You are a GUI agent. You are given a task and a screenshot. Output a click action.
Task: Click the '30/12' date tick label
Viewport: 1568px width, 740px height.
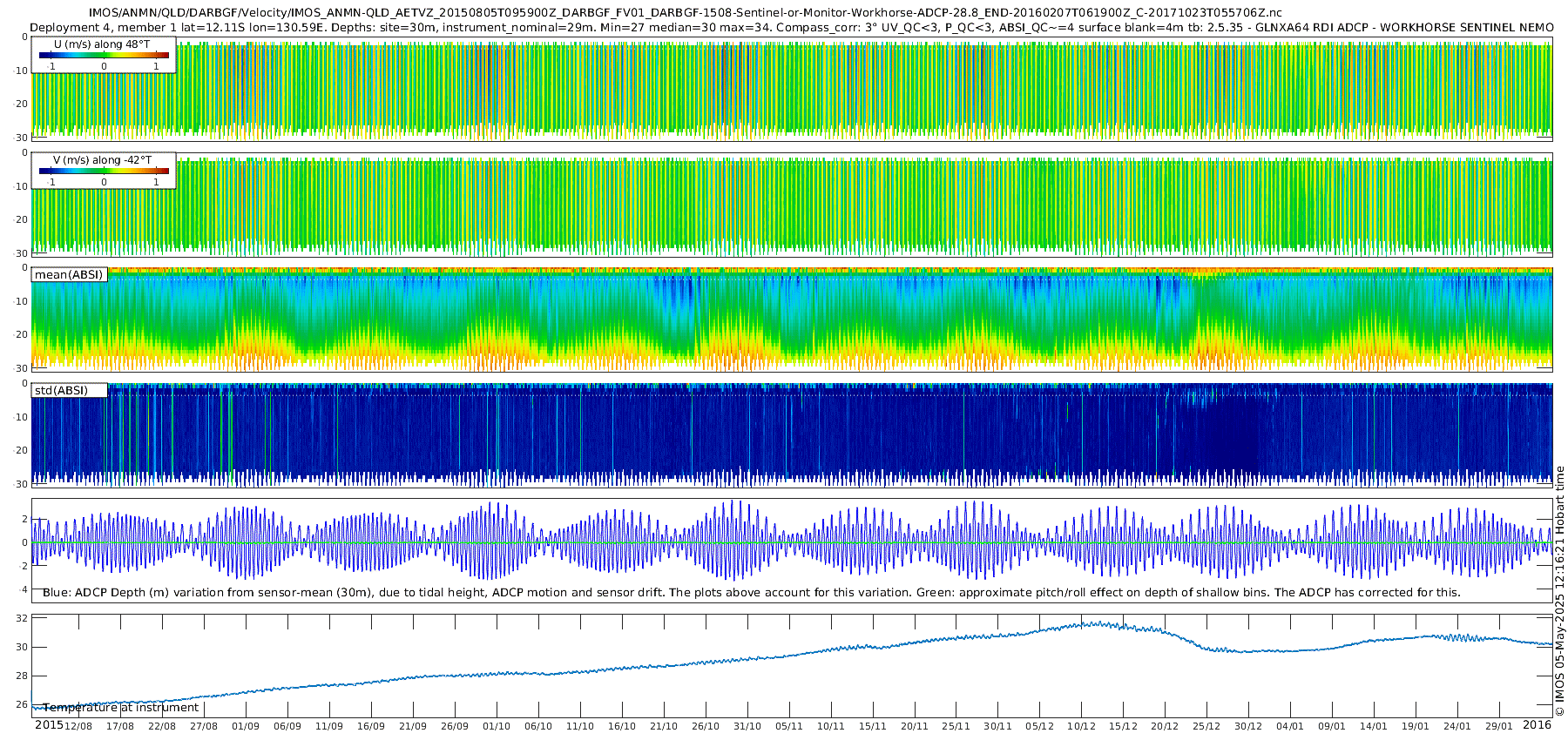[1249, 726]
